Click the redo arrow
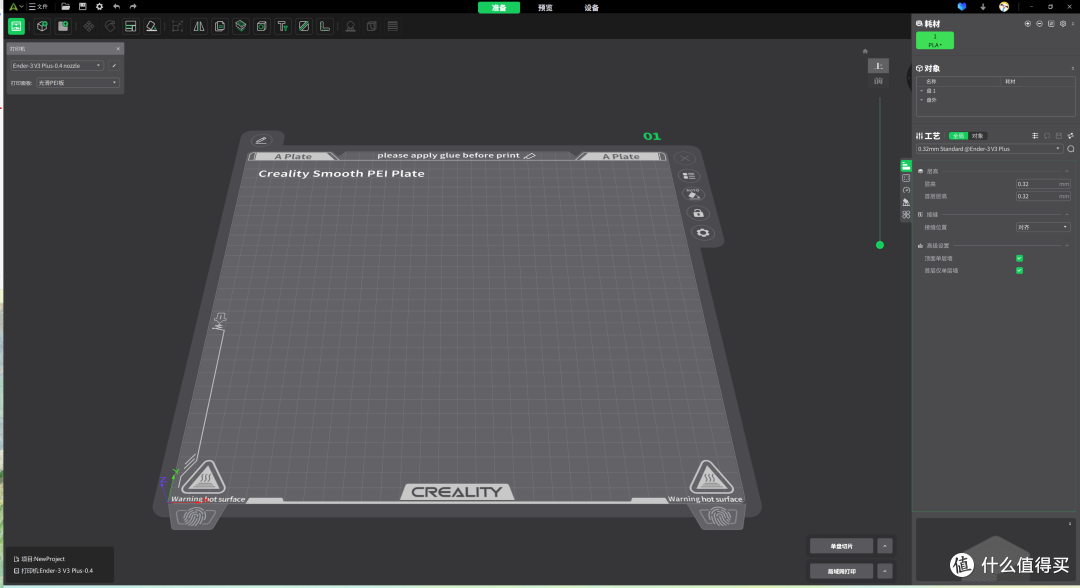1080x588 pixels. (x=133, y=6)
